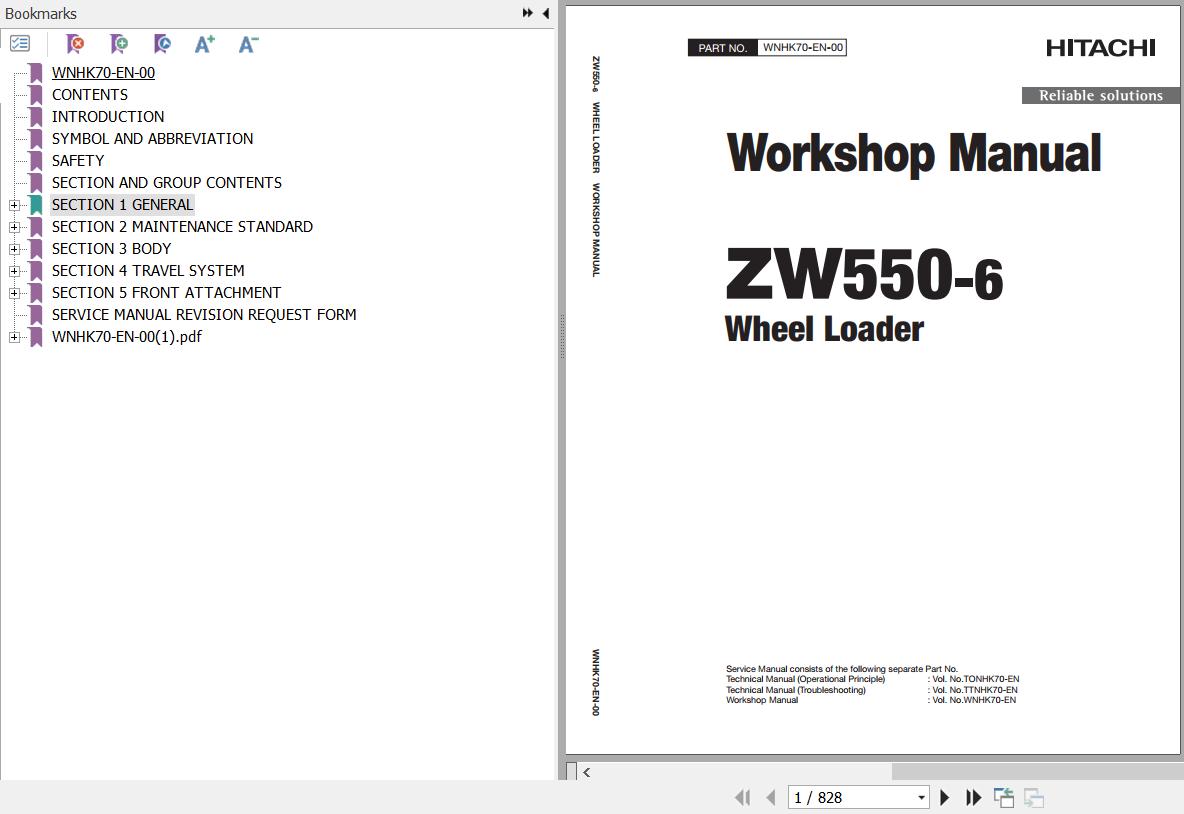Expand SECTION 2 MAINTENANCE STANDARD bookmark
The width and height of the screenshot is (1184, 814).
(x=14, y=227)
